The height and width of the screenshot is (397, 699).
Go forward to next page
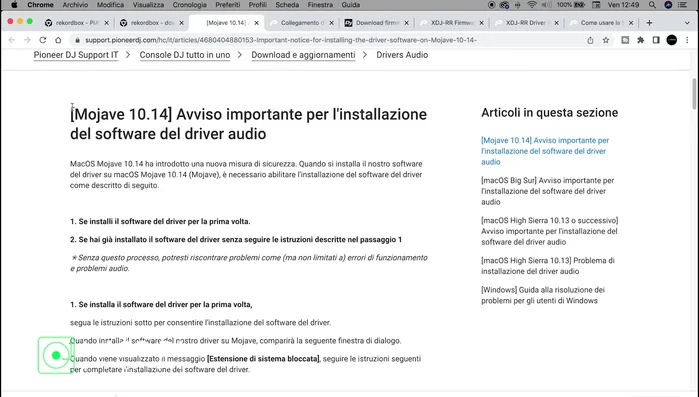click(27, 40)
